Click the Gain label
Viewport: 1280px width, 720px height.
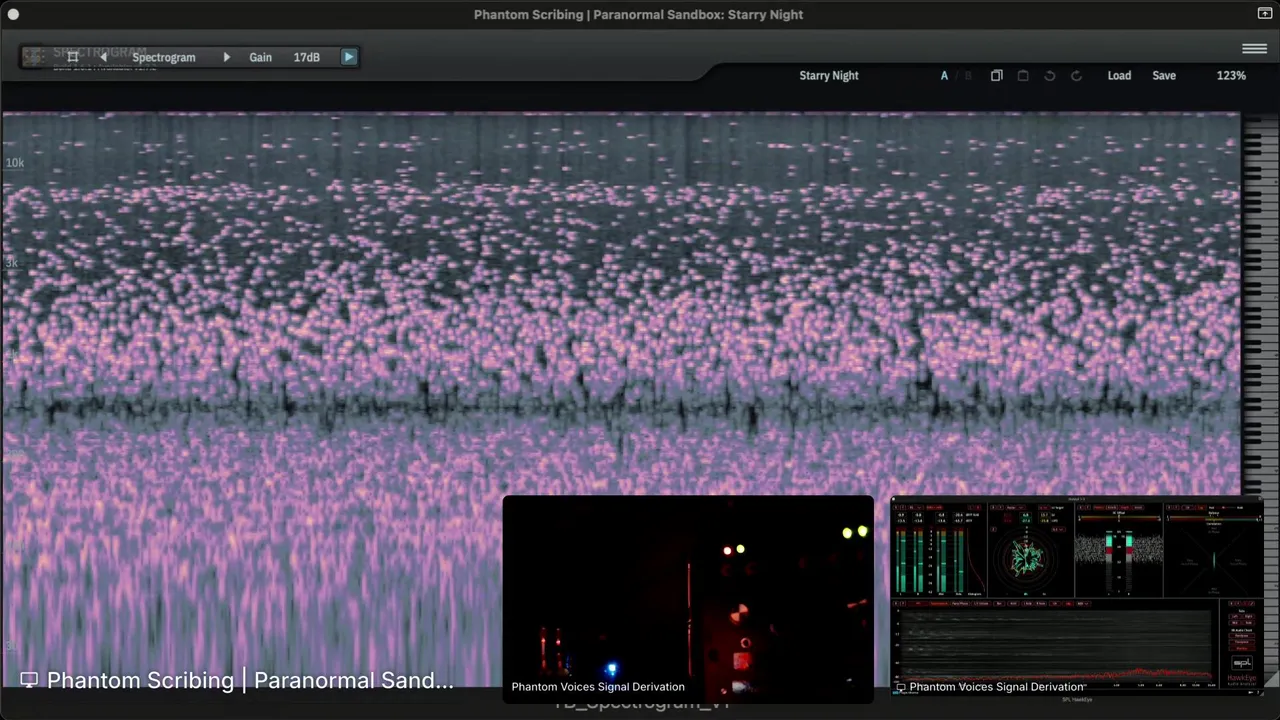click(x=260, y=57)
